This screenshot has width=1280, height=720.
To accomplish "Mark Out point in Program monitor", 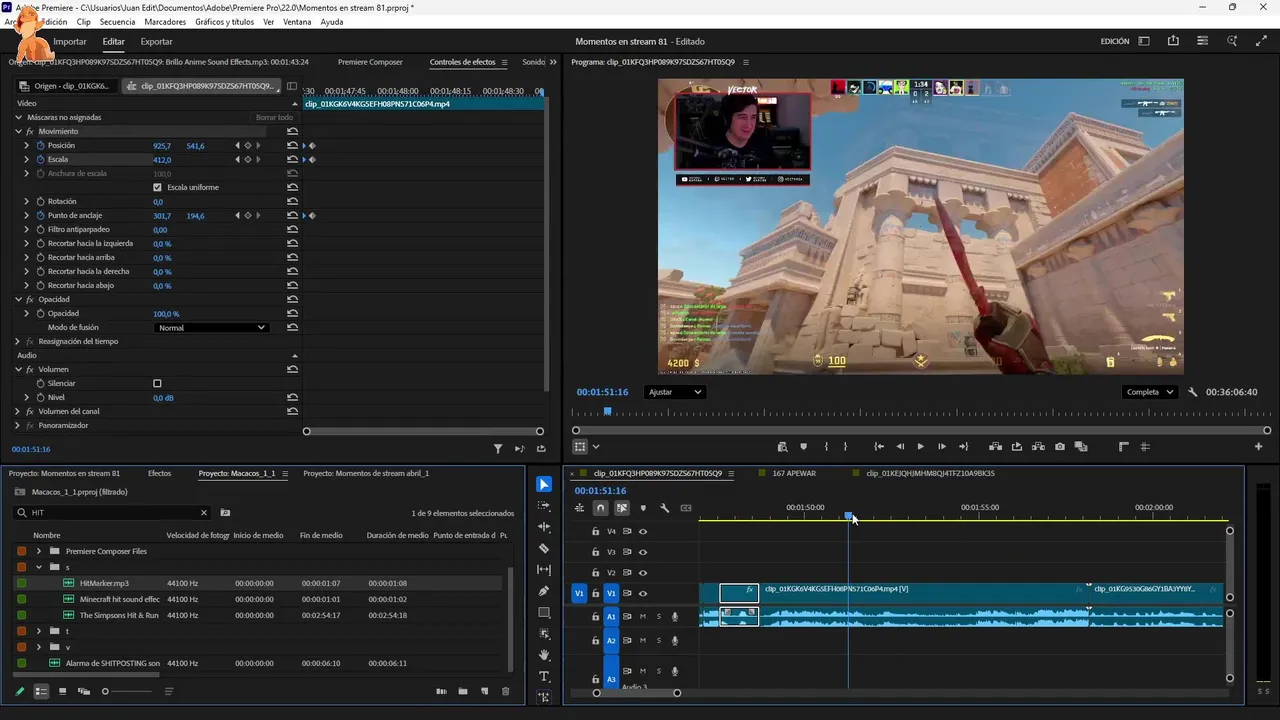I will pyautogui.click(x=845, y=447).
